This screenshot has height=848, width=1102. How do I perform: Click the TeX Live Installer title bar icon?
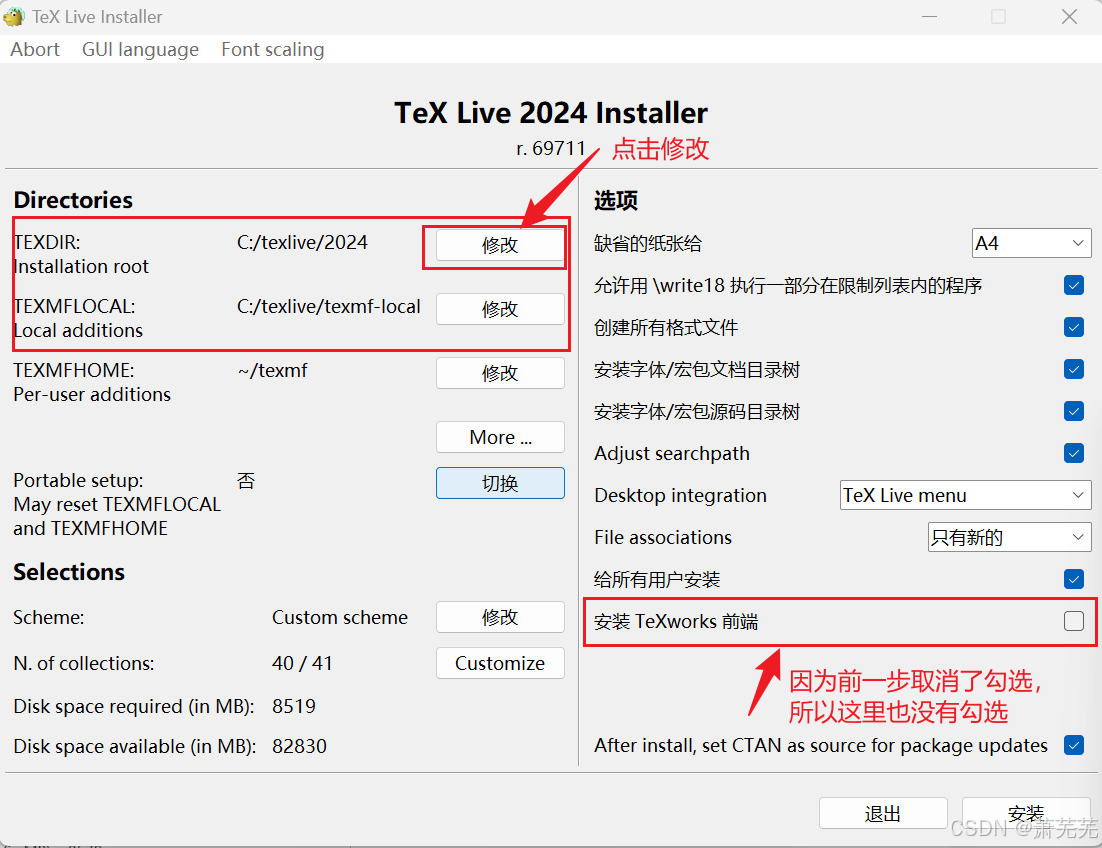[x=13, y=16]
